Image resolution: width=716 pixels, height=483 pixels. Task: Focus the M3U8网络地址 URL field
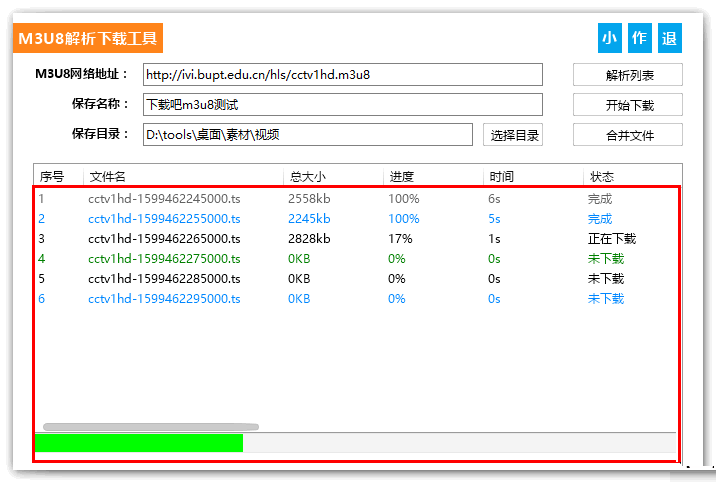(x=343, y=75)
